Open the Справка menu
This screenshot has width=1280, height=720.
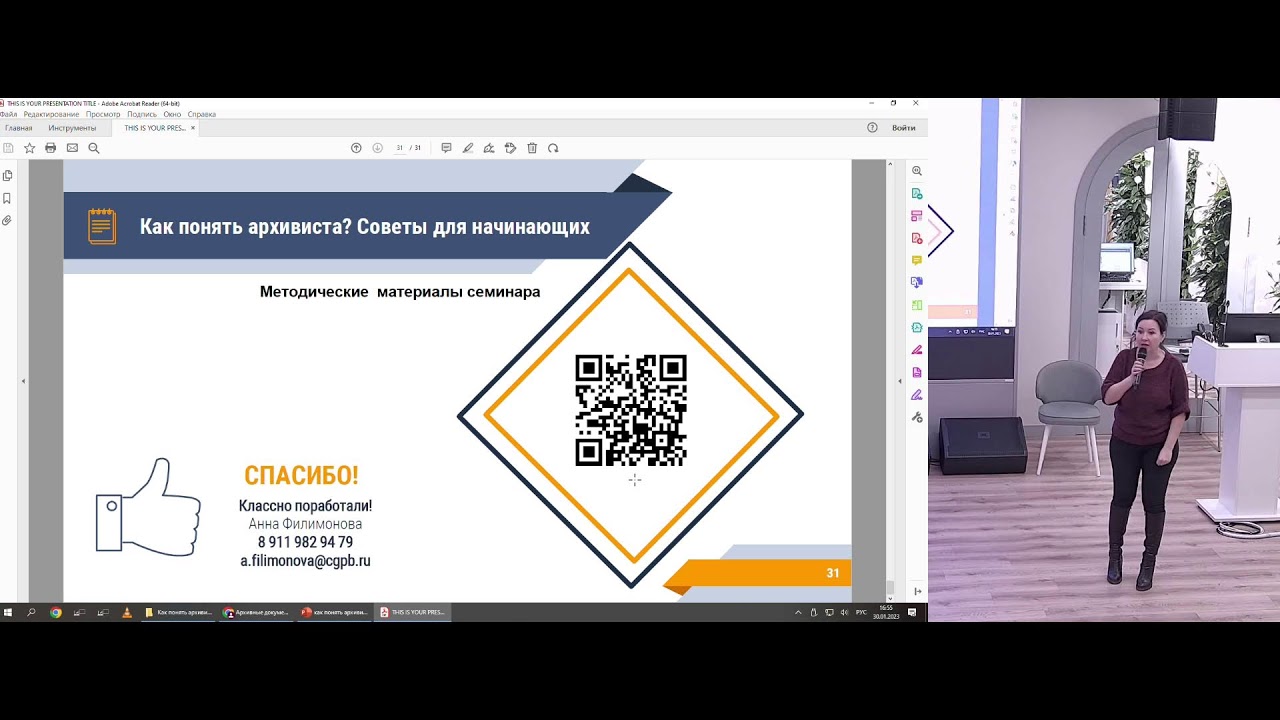click(x=201, y=114)
